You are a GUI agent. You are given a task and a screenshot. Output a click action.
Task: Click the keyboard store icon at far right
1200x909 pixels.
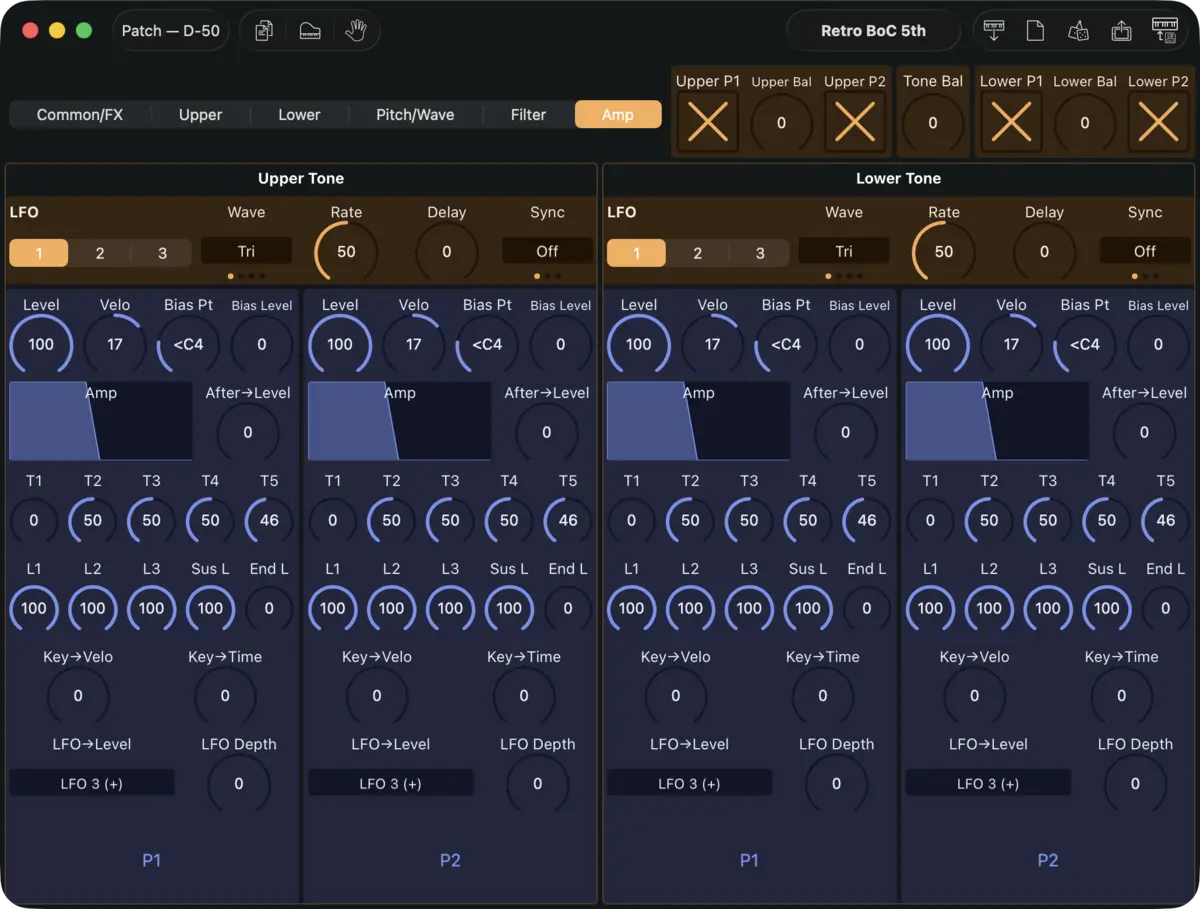click(1165, 31)
